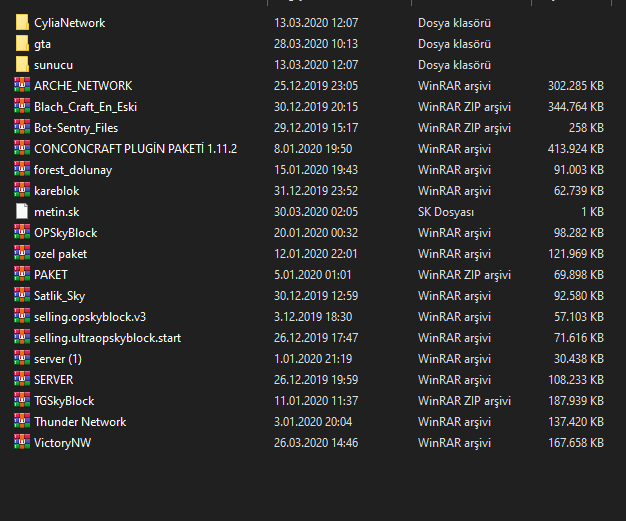Select the metin.sk file name

coord(57,212)
